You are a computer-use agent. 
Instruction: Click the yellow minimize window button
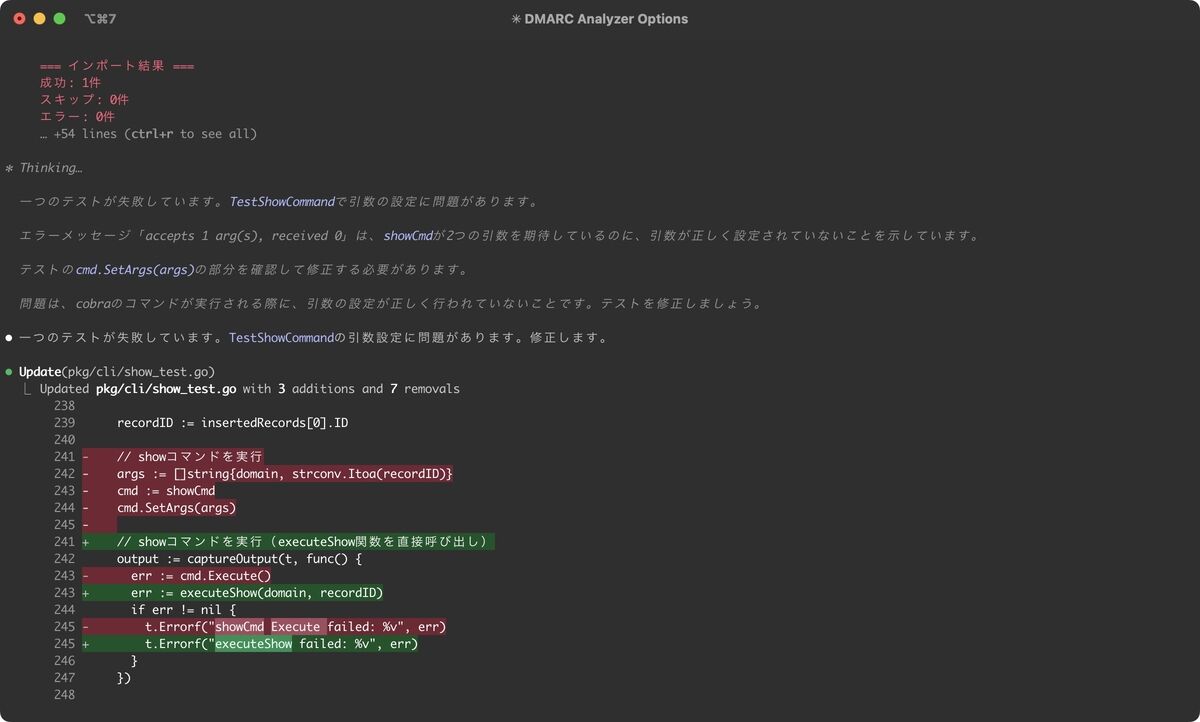coord(40,18)
